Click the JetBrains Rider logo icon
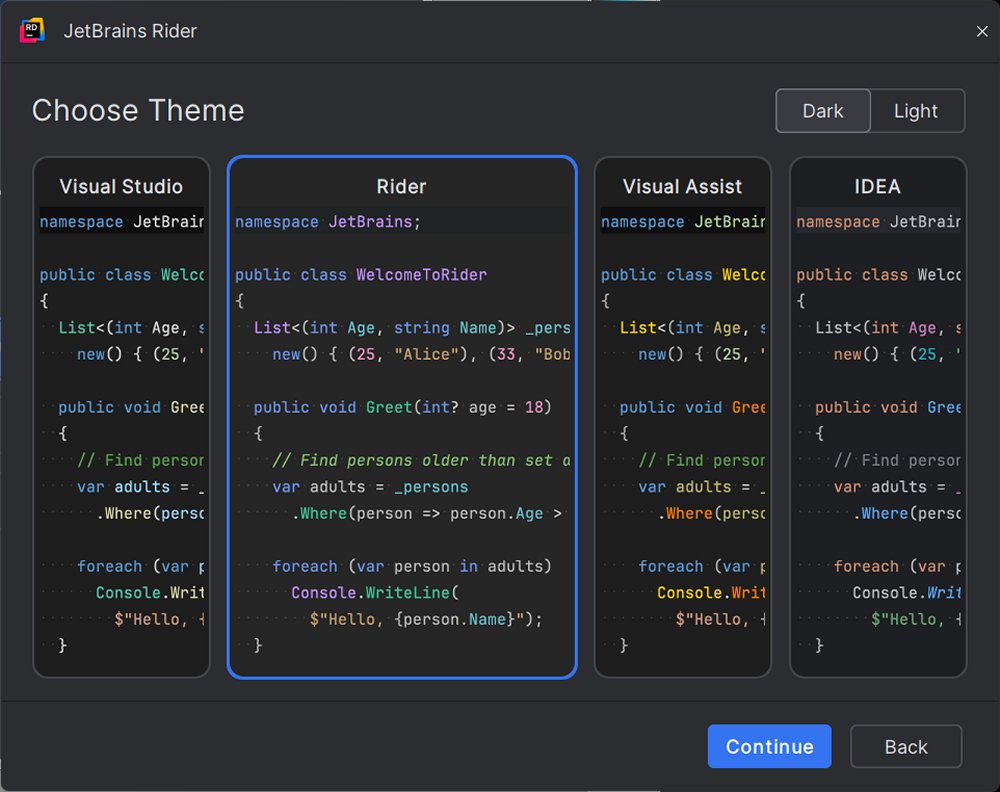 coord(32,31)
